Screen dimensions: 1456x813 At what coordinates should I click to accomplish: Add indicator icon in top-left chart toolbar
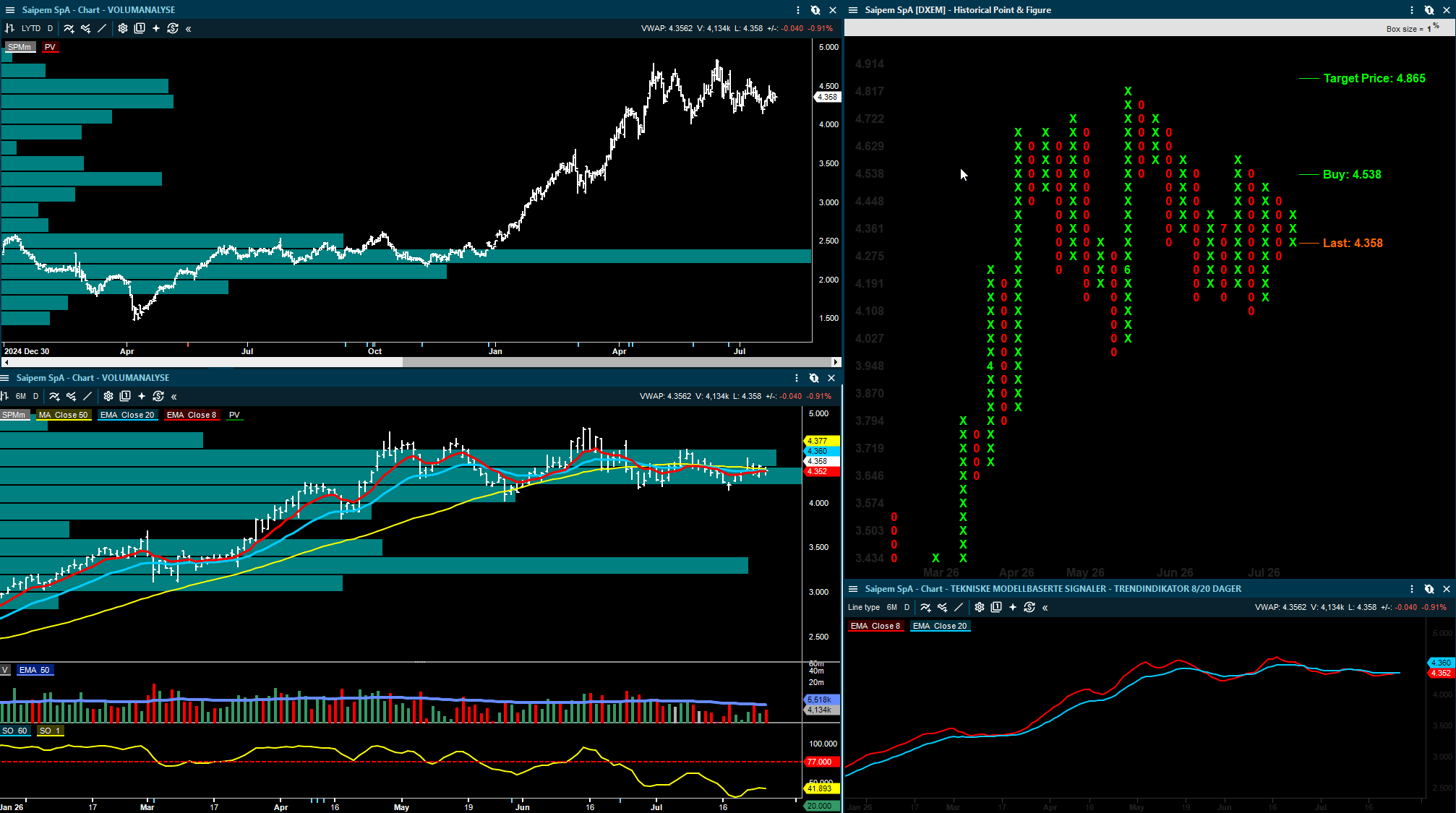(x=69, y=28)
